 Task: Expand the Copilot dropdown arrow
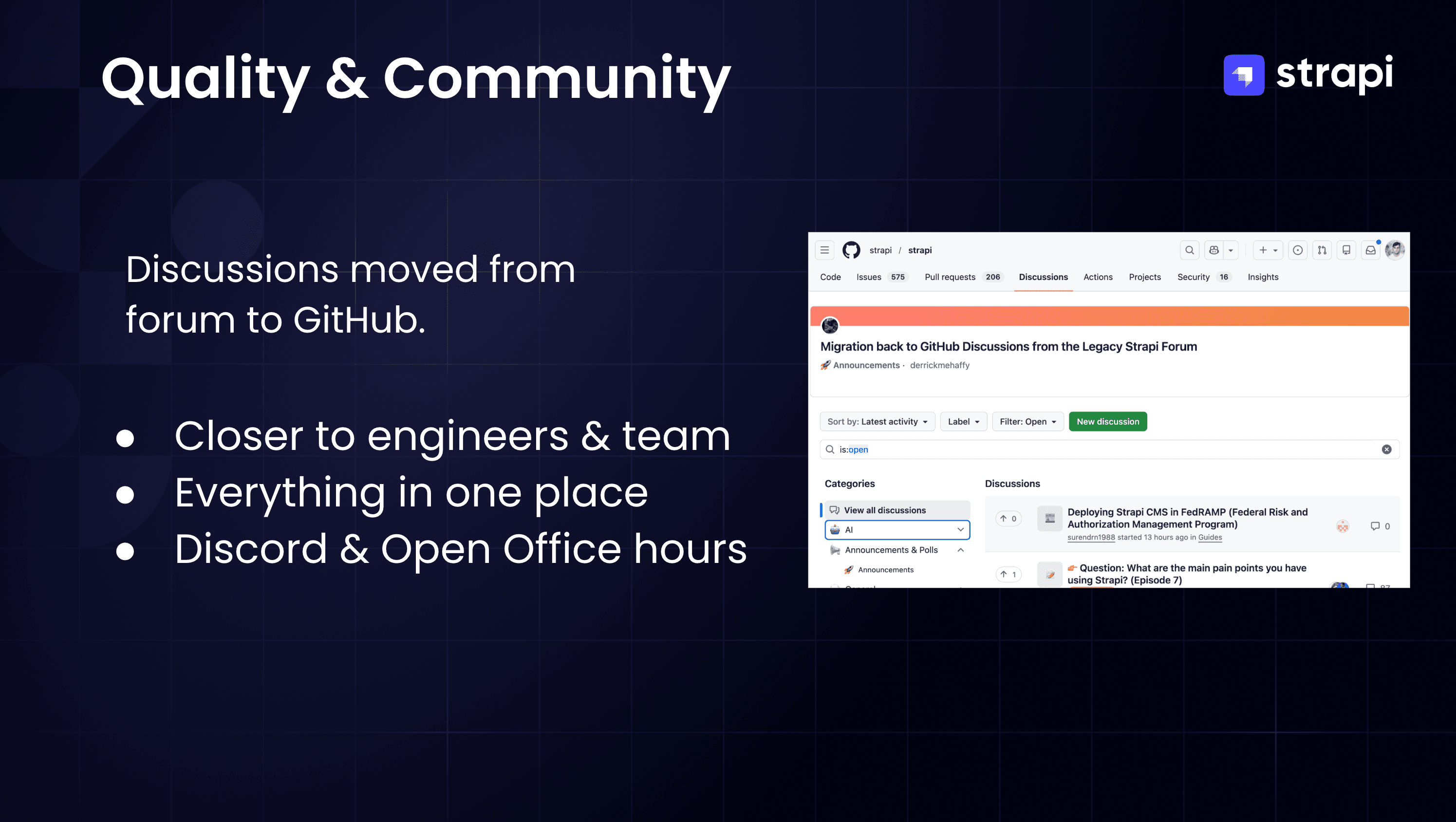tap(1231, 250)
